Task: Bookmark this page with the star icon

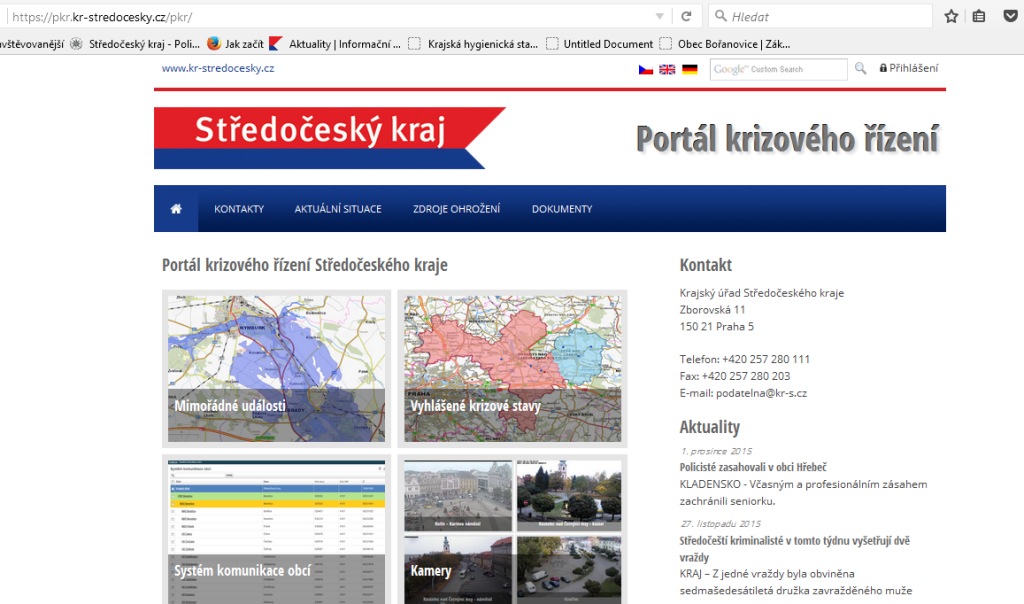Action: click(x=951, y=16)
